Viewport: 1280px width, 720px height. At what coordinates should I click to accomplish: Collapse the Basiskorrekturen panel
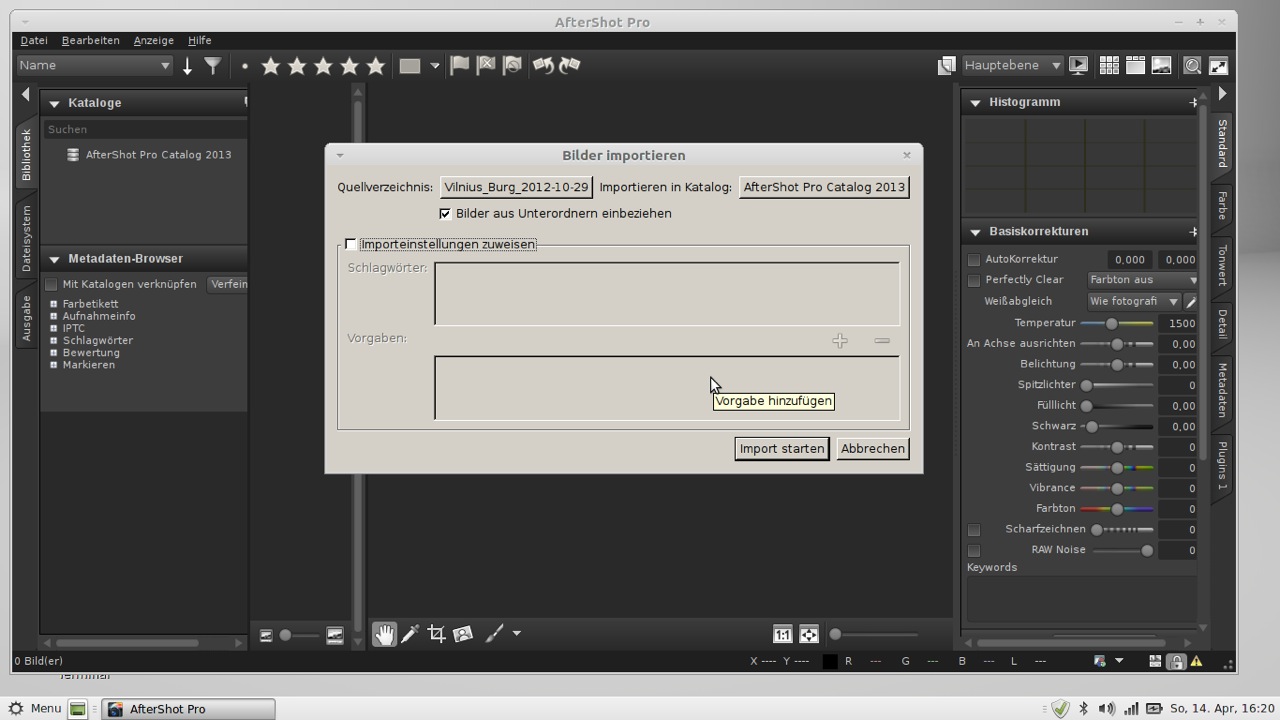pos(975,232)
